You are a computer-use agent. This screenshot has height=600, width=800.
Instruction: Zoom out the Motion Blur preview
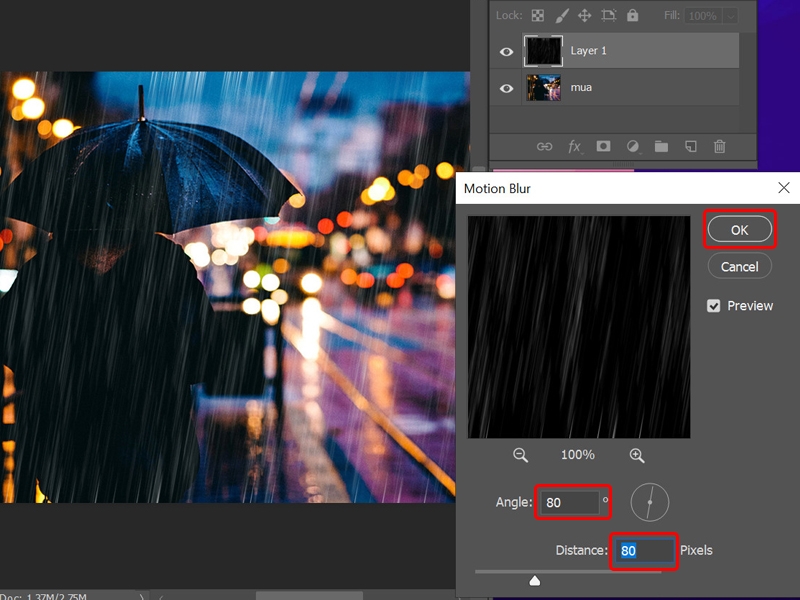point(520,453)
